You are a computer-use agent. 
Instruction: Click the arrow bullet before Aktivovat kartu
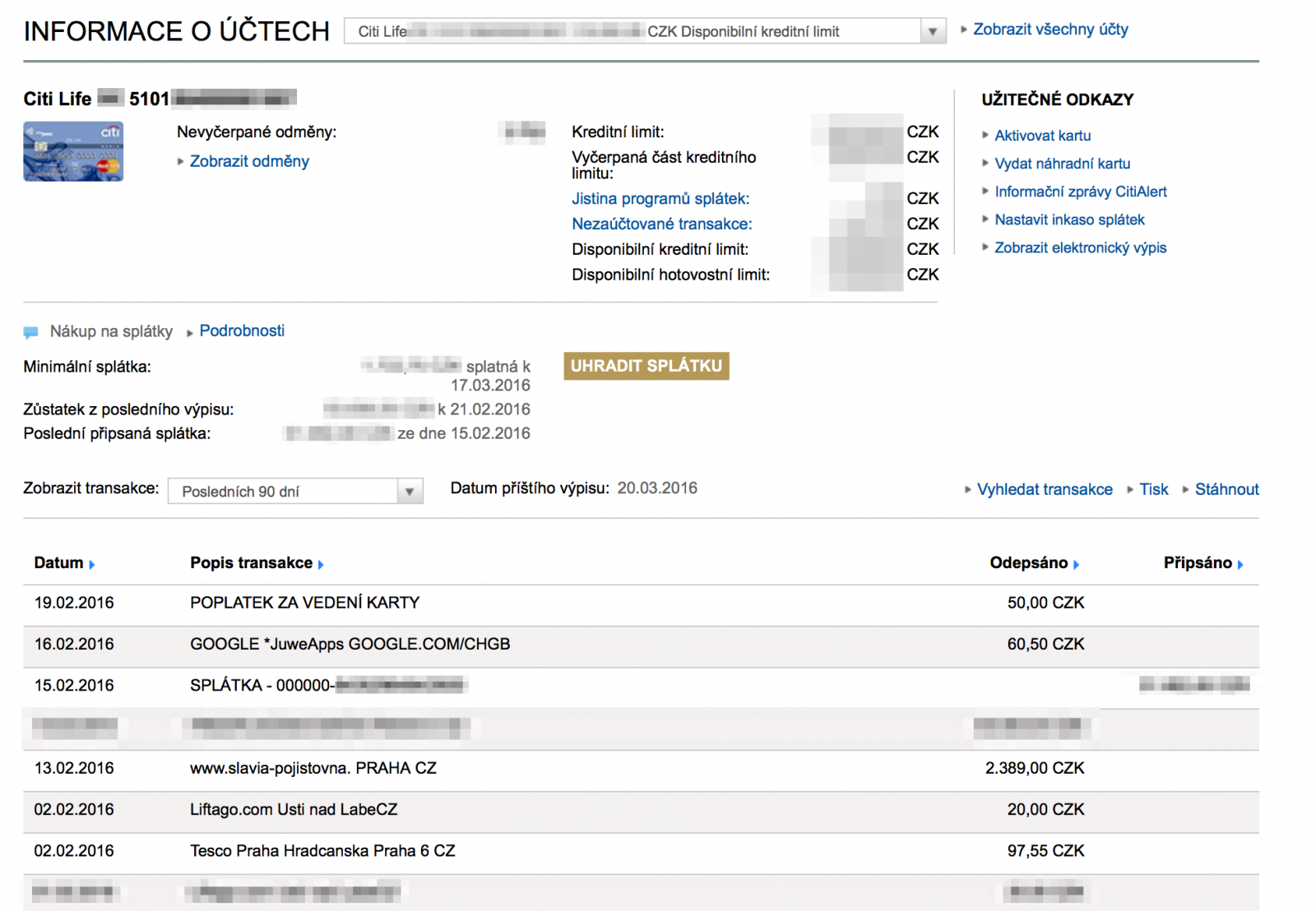[x=985, y=135]
